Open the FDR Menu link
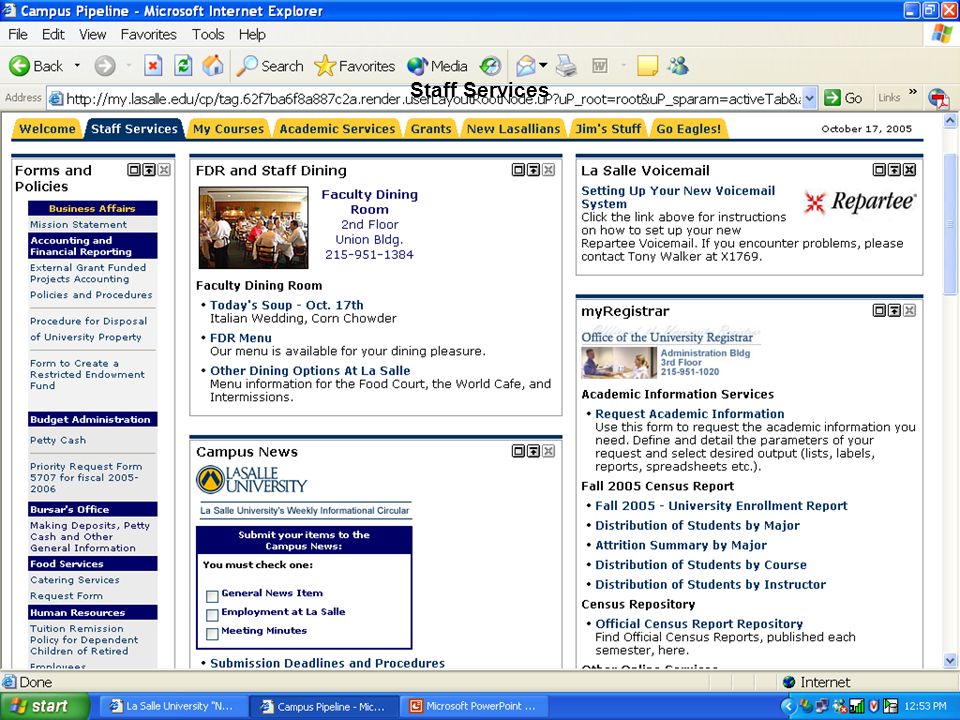Viewport: 960px width, 720px height. [241, 338]
